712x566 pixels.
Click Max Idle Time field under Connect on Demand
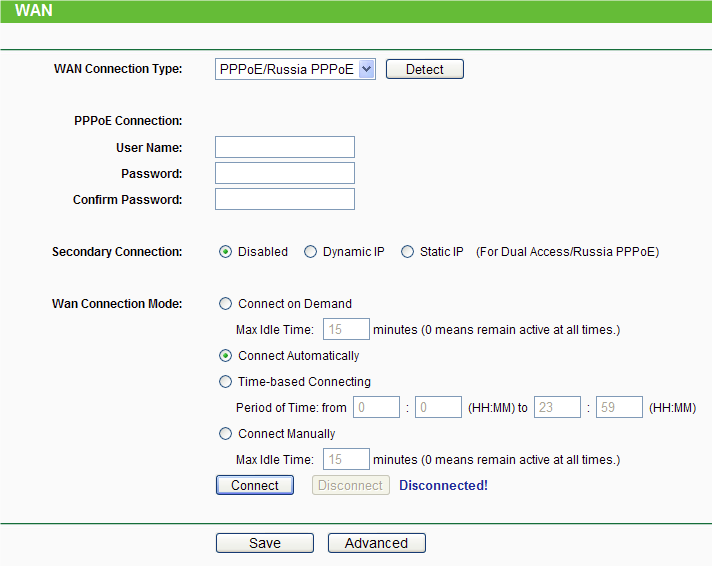[346, 329]
